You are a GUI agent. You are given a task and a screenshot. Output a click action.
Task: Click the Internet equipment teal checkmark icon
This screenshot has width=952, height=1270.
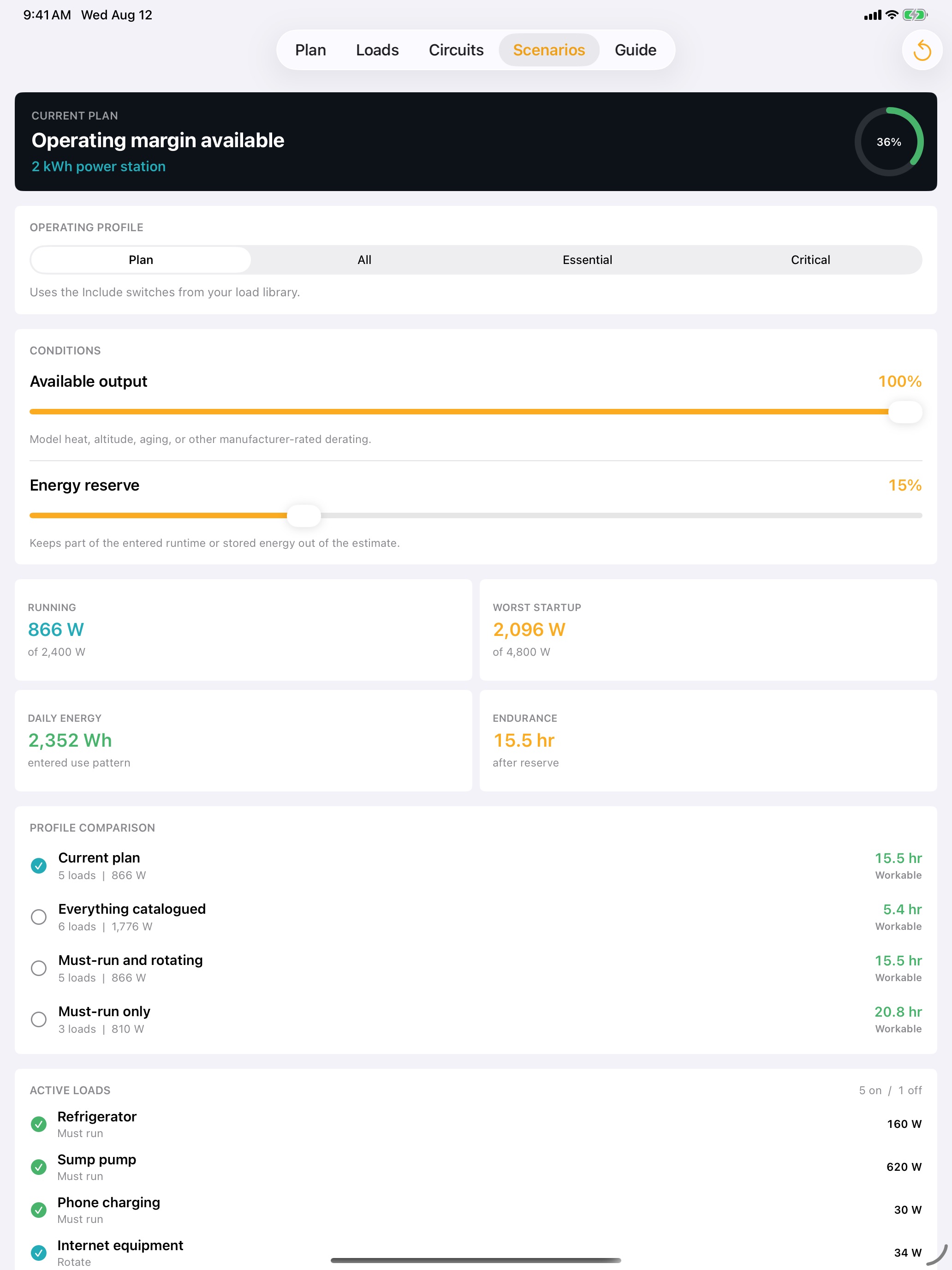coord(38,1253)
